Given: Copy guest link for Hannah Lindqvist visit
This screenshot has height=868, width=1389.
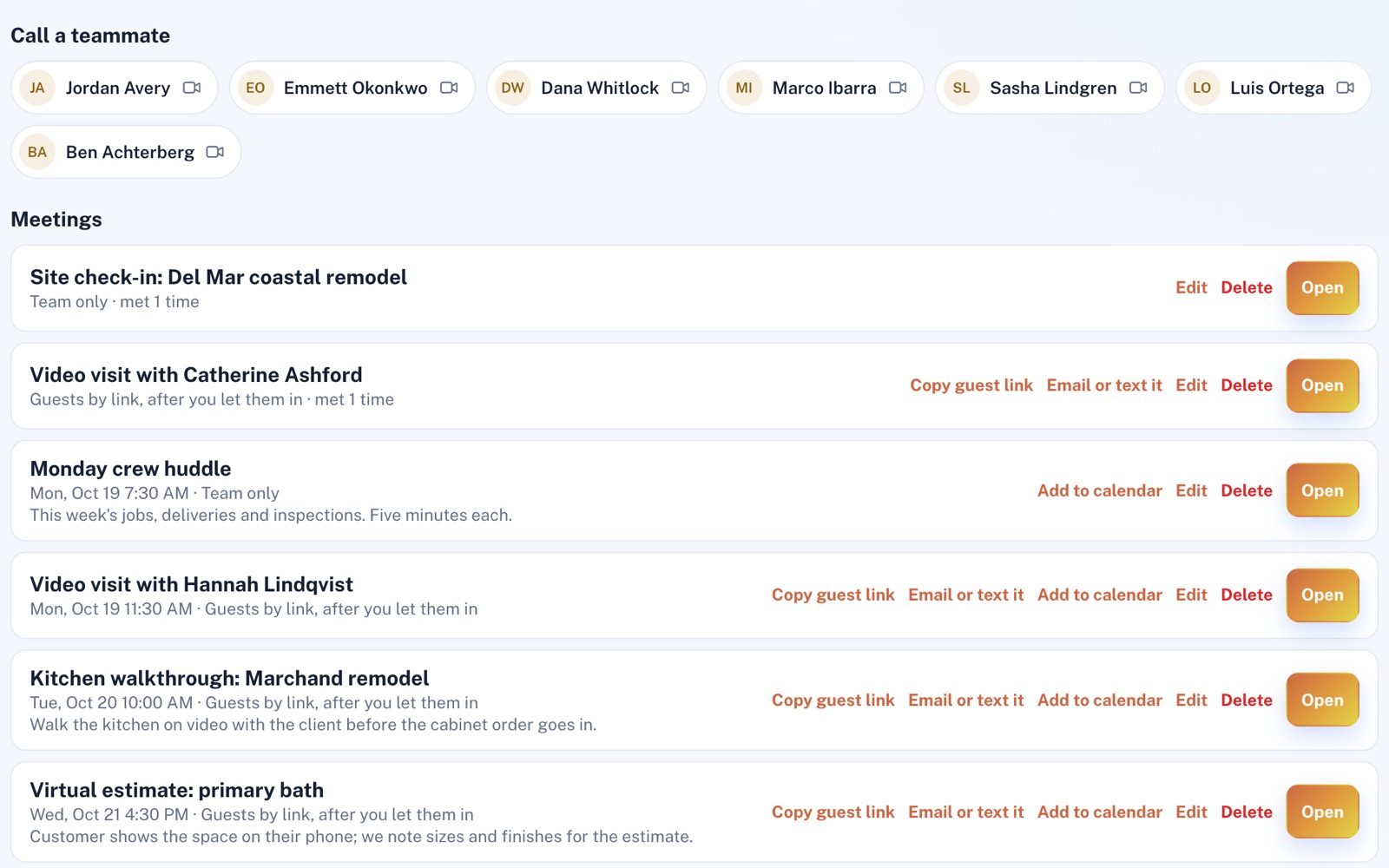Looking at the screenshot, I should (833, 595).
